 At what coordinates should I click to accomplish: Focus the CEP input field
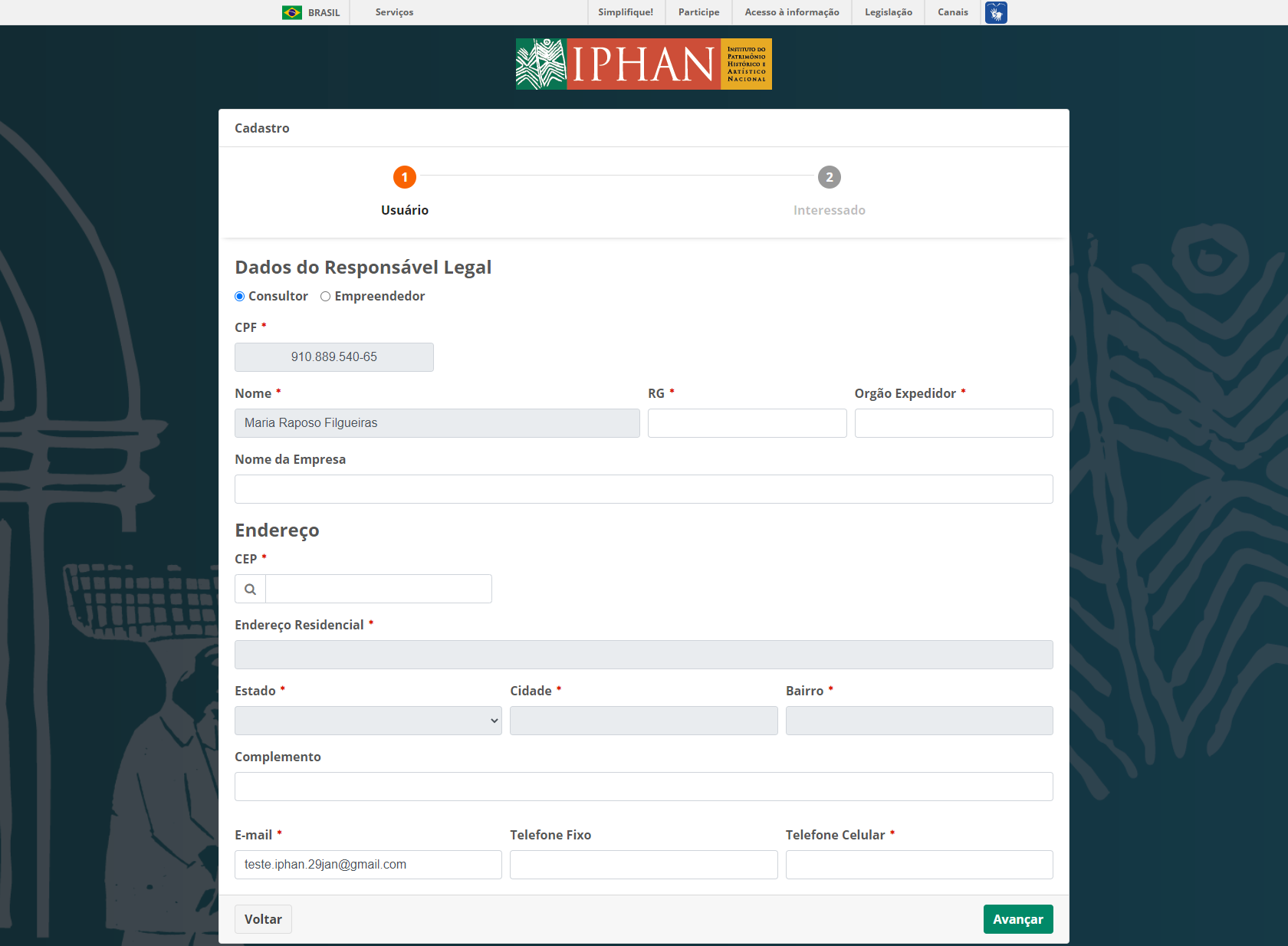point(379,589)
